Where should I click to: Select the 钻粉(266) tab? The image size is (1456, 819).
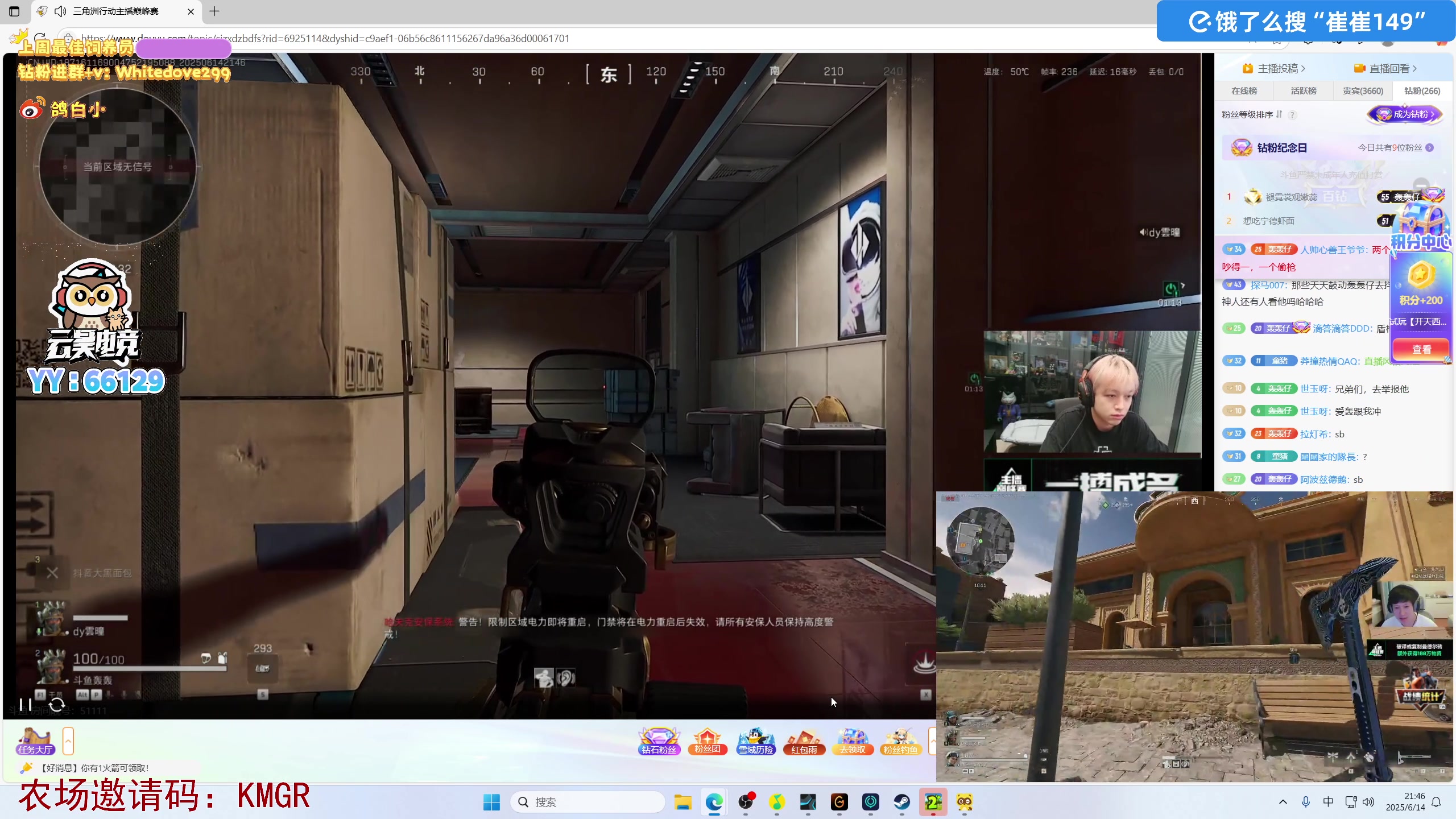[x=1422, y=91]
